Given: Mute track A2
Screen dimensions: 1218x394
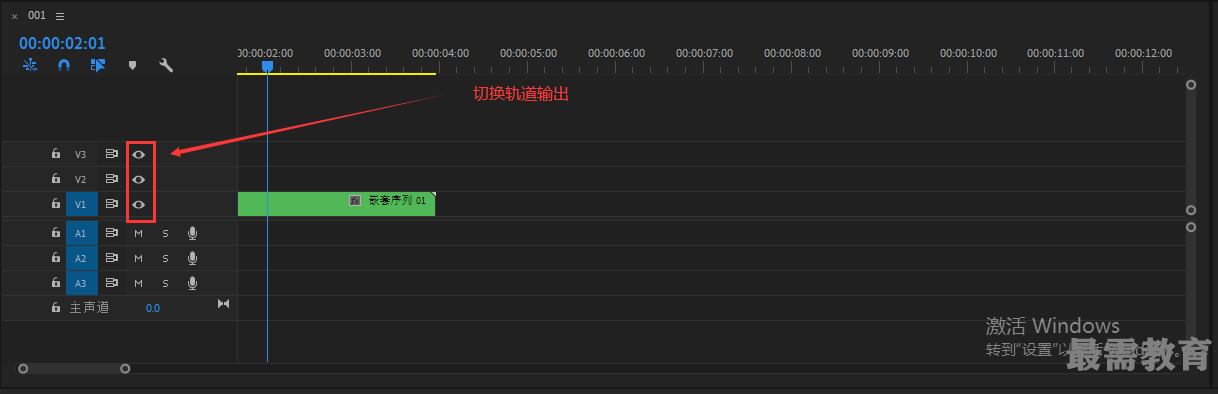Looking at the screenshot, I should click(139, 258).
